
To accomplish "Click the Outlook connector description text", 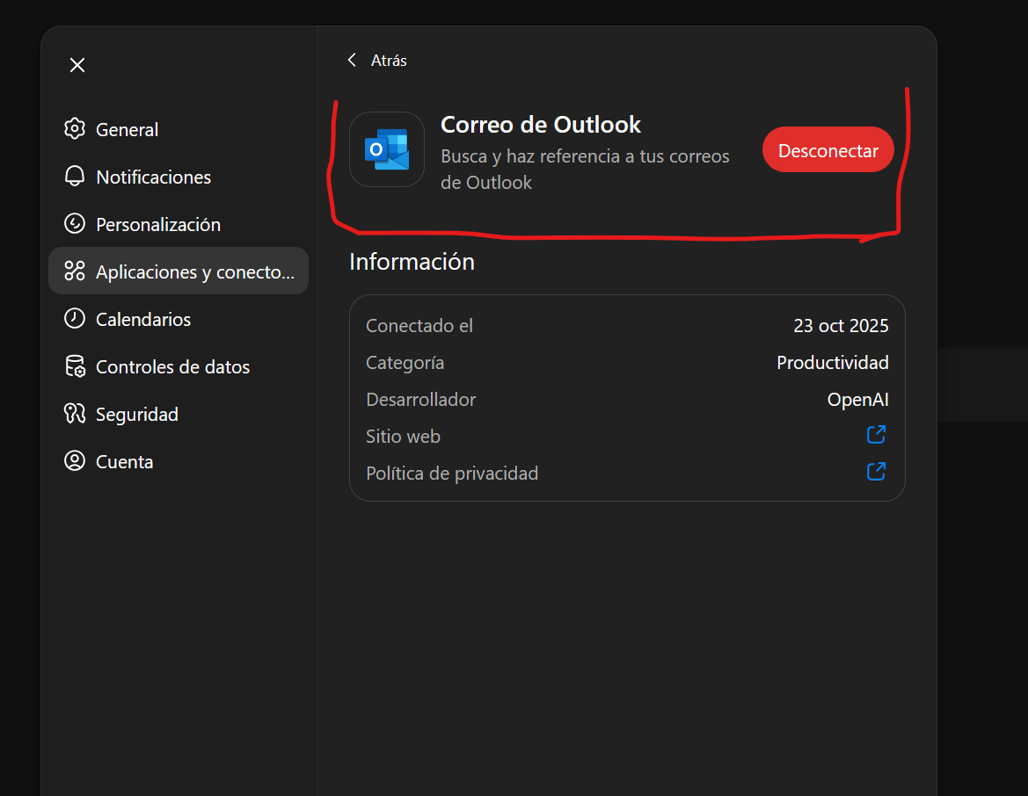I will pyautogui.click(x=584, y=169).
